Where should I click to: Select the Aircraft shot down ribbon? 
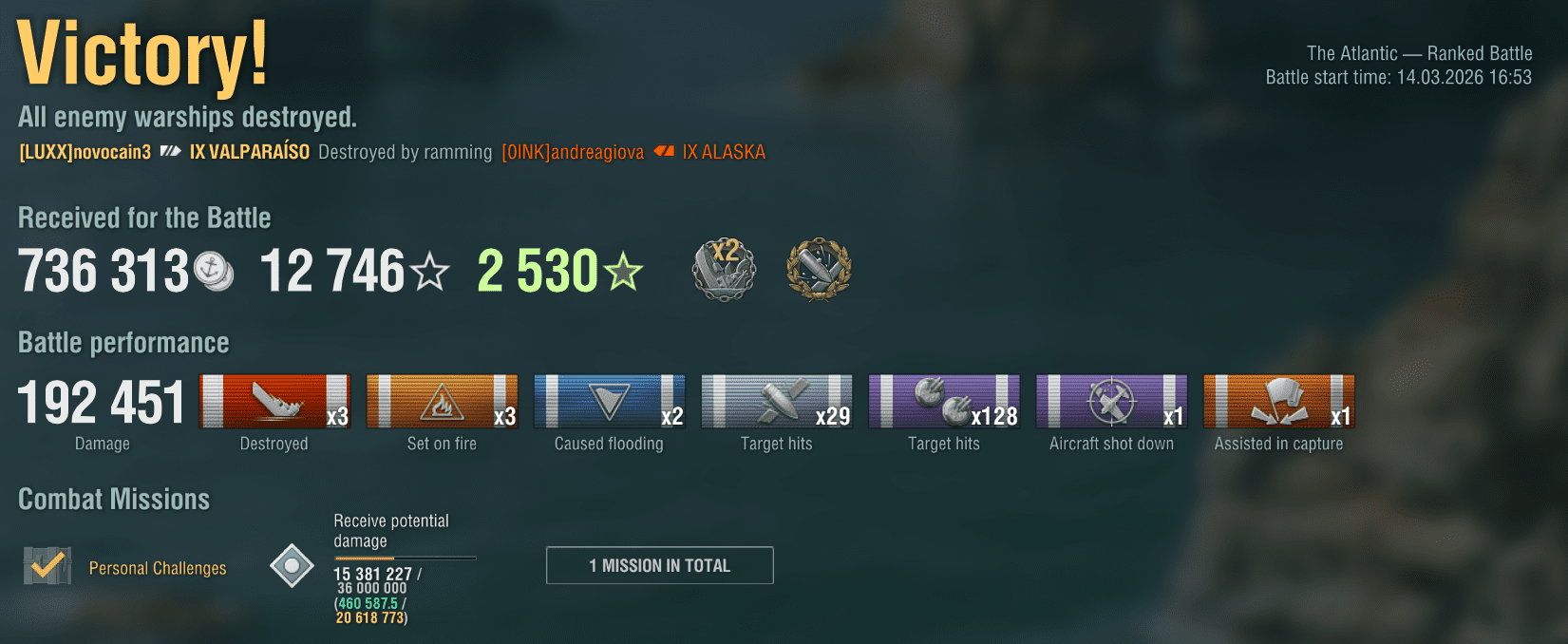[x=1112, y=402]
